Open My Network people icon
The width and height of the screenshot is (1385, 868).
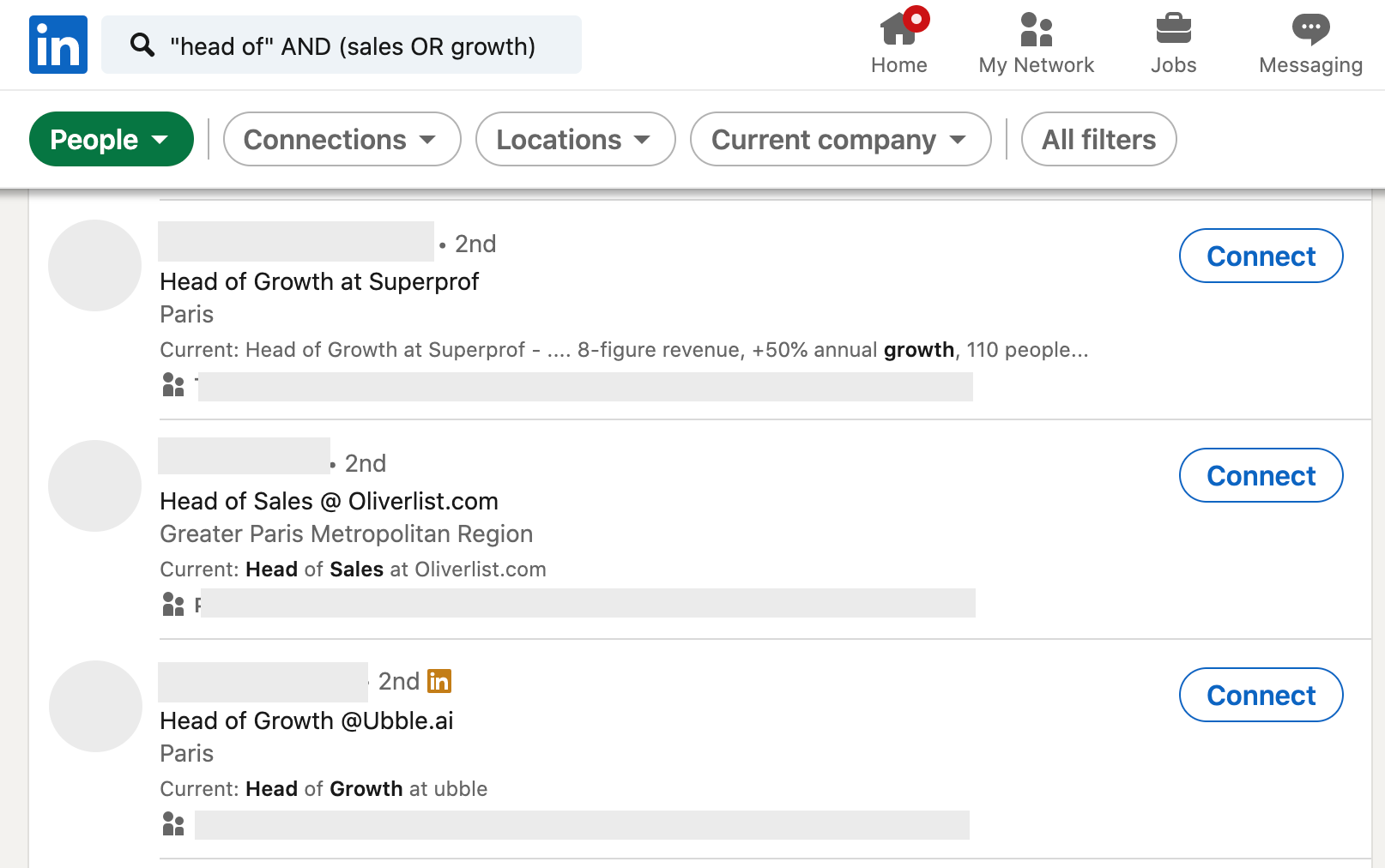click(1036, 30)
